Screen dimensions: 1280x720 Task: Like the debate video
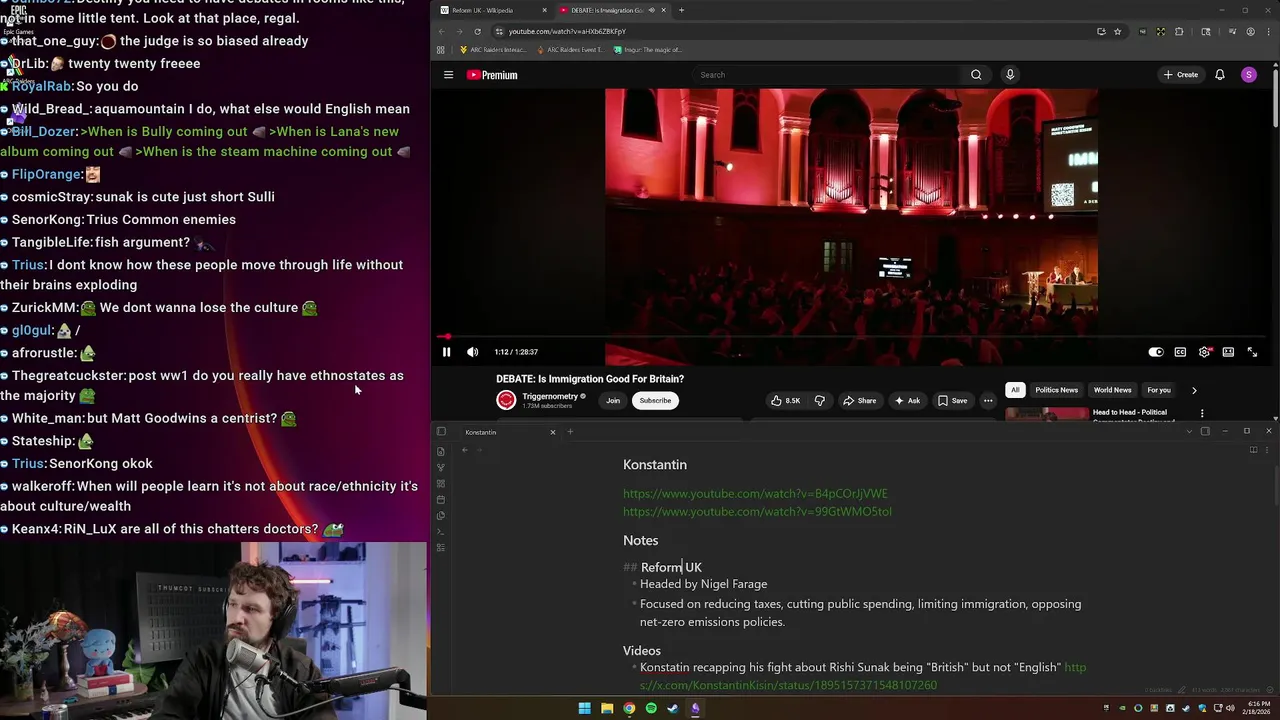point(785,401)
